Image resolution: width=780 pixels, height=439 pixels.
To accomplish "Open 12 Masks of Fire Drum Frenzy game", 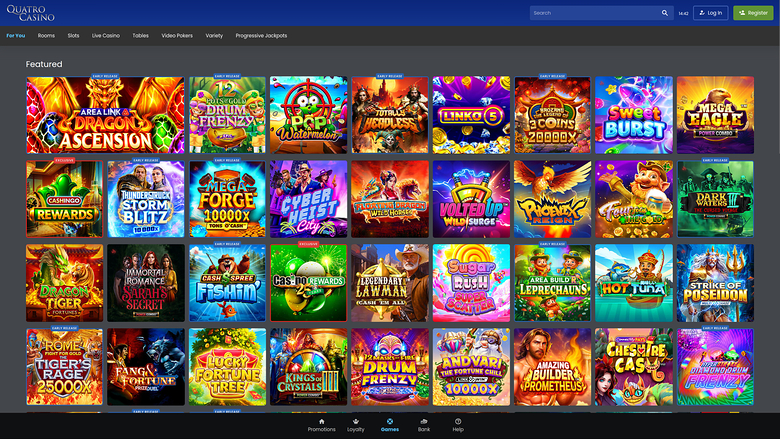I will (x=390, y=367).
